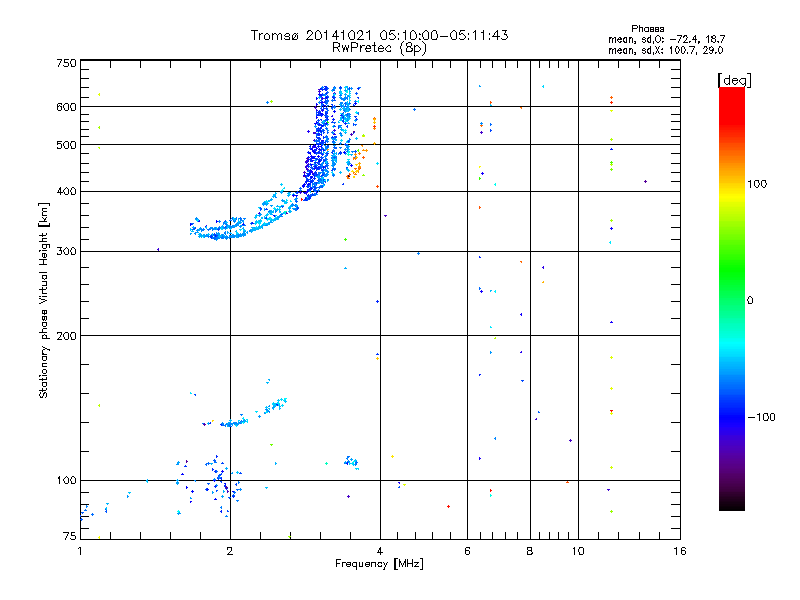
Task: Click the '100' y-axis tick label
Action: point(66,481)
